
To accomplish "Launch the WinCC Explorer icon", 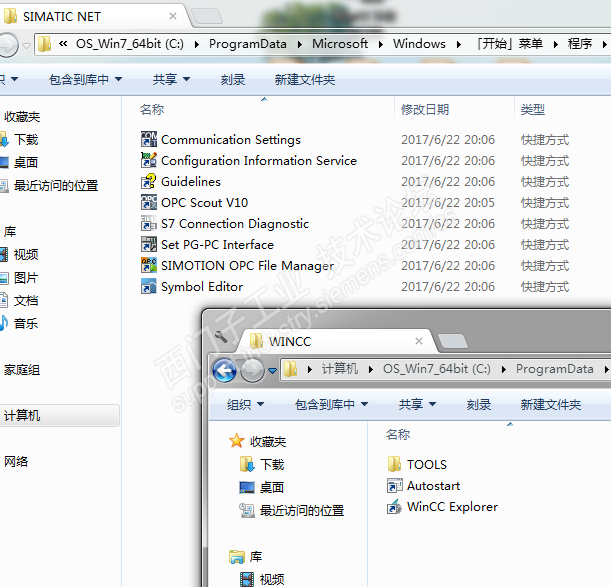I will point(394,507).
